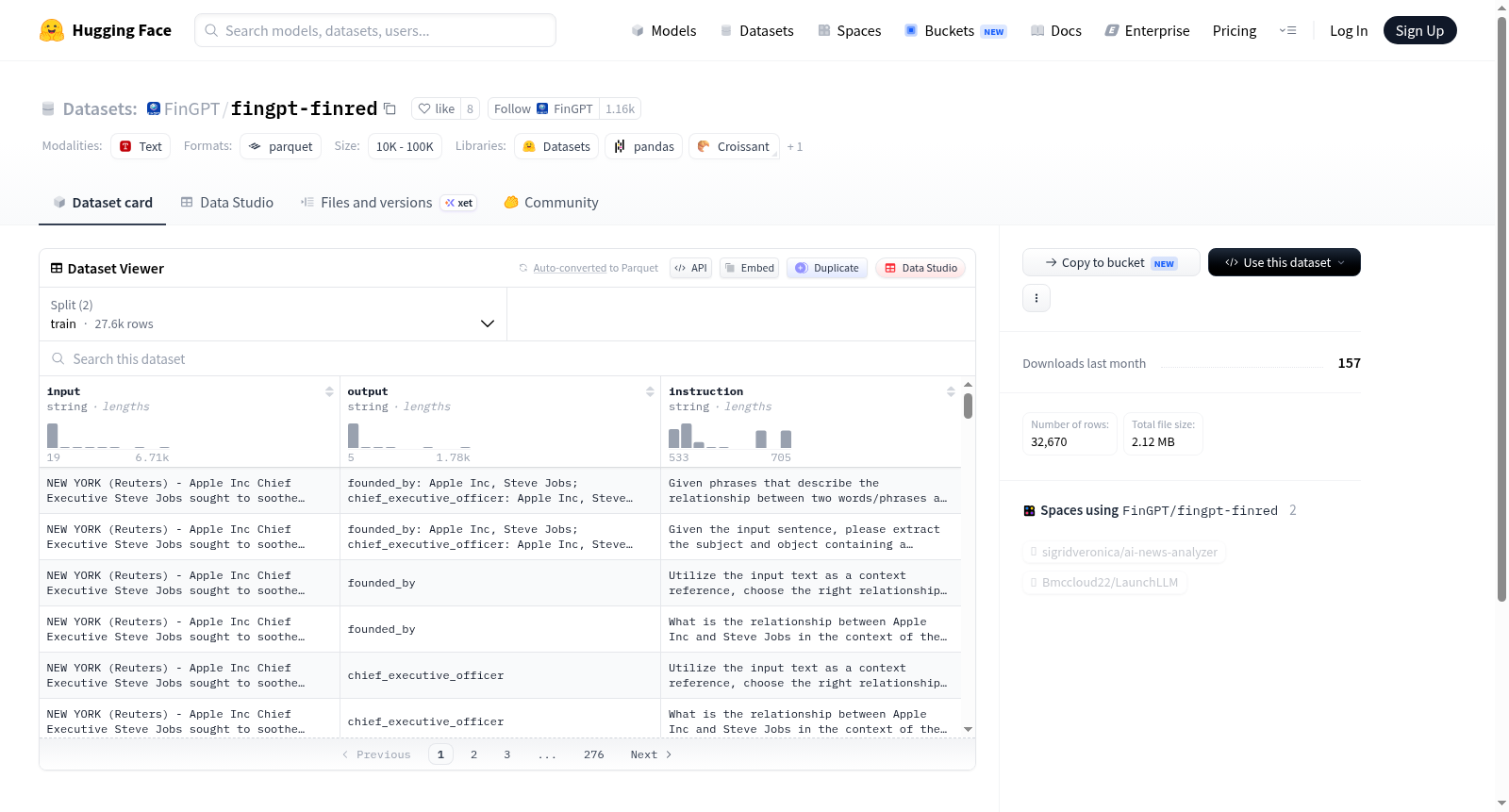Click the Croissant library tag
Viewport: 1509px width, 812px height.
pyautogui.click(x=734, y=146)
